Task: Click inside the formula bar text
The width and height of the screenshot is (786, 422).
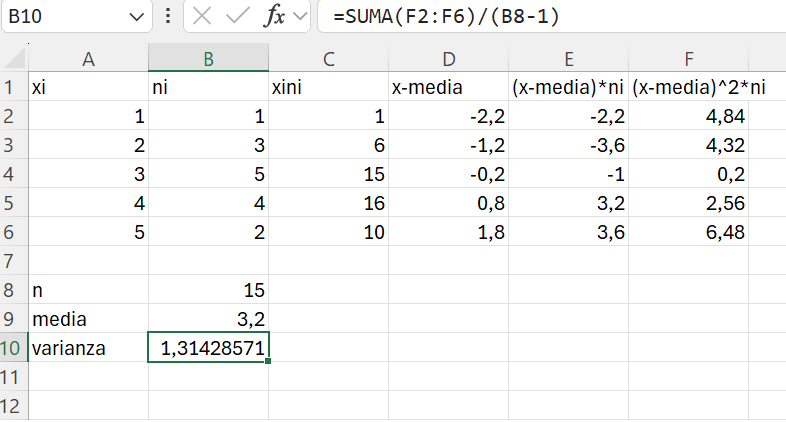Action: click(550, 17)
